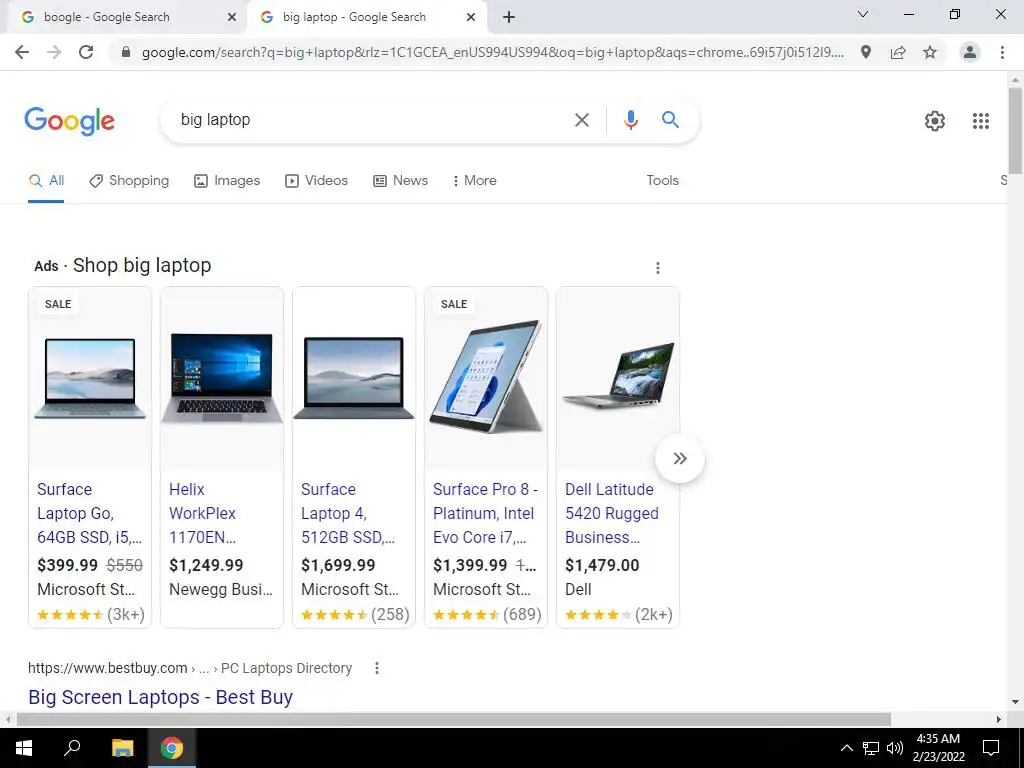The width and height of the screenshot is (1024, 768).
Task: Click the Google logo
Action: tap(69, 121)
